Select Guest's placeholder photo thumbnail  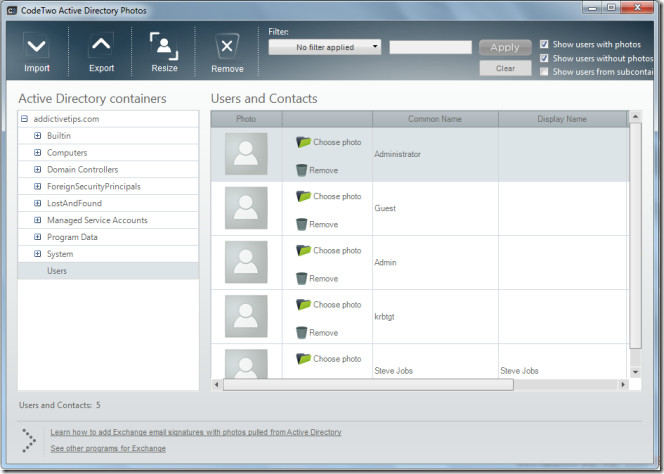coord(246,208)
